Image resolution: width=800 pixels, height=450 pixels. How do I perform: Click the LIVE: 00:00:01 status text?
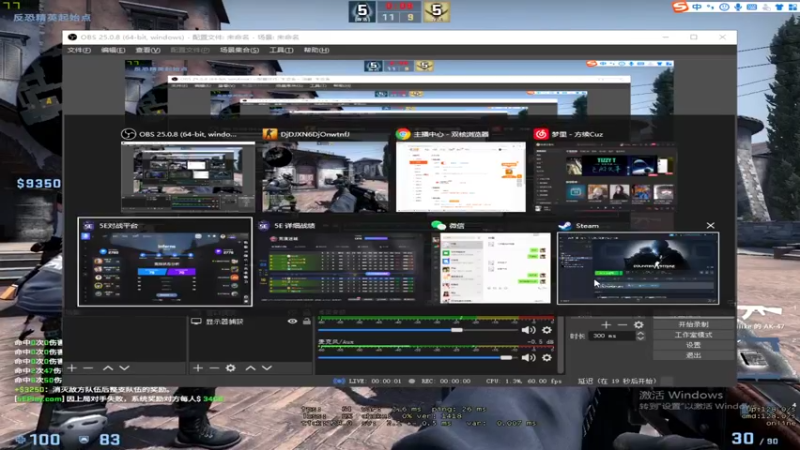376,381
